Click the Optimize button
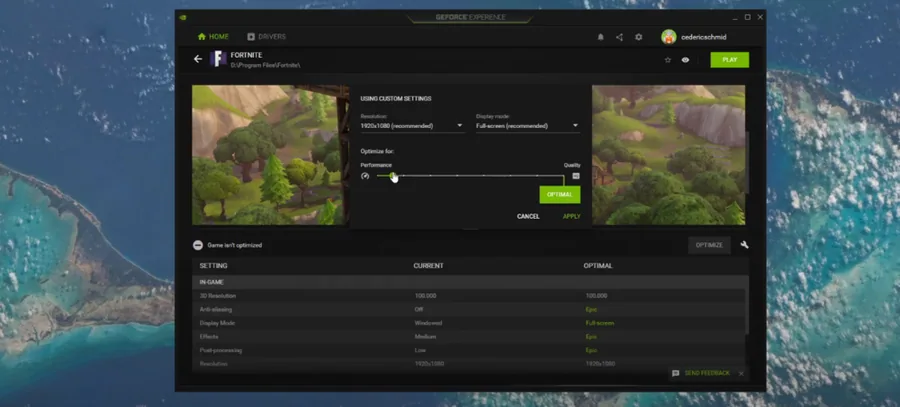The image size is (900, 407). click(x=709, y=245)
